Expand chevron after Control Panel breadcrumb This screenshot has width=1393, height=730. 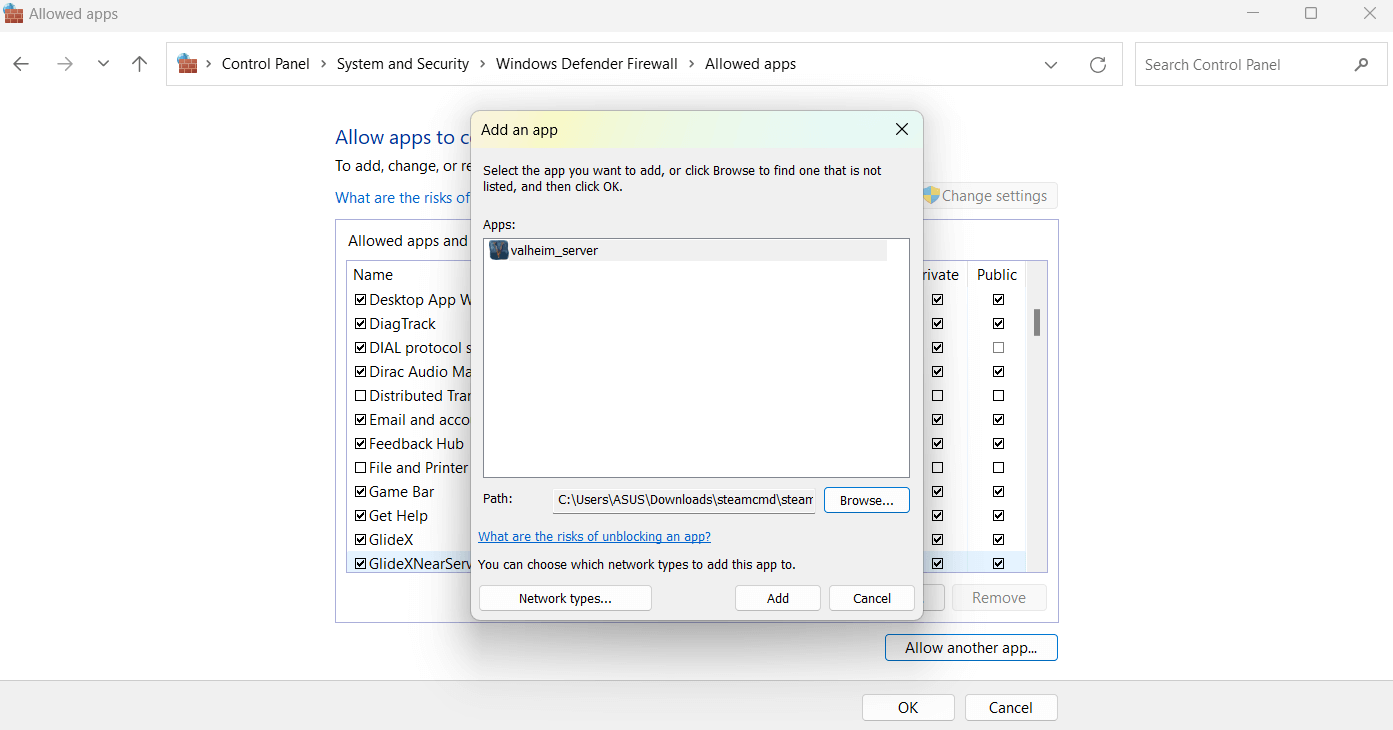pyautogui.click(x=323, y=64)
